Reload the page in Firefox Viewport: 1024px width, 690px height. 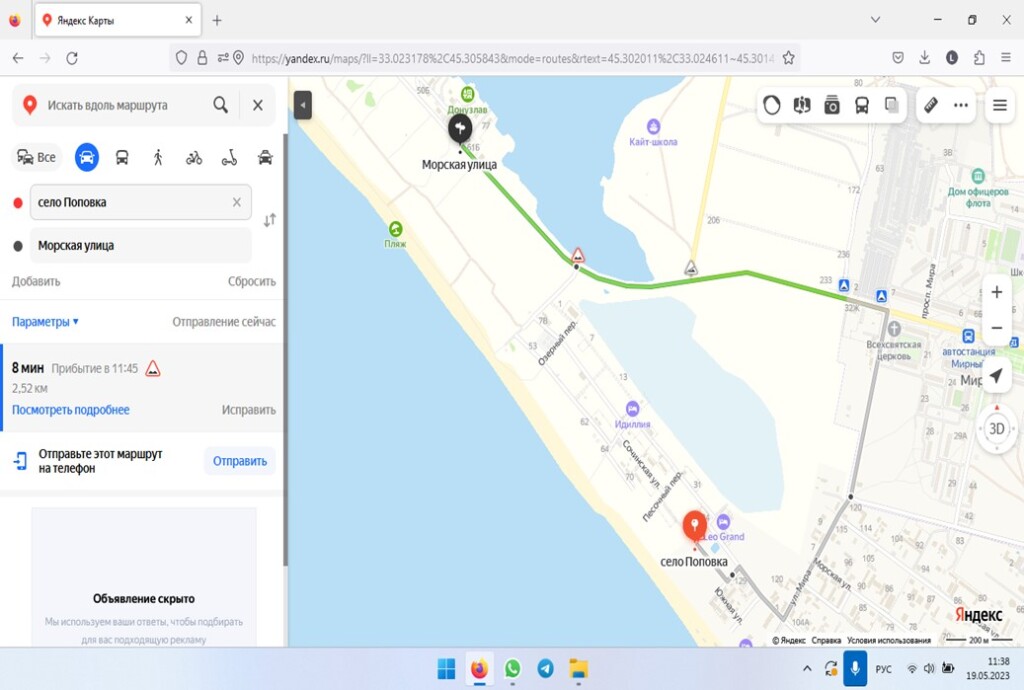[x=72, y=58]
